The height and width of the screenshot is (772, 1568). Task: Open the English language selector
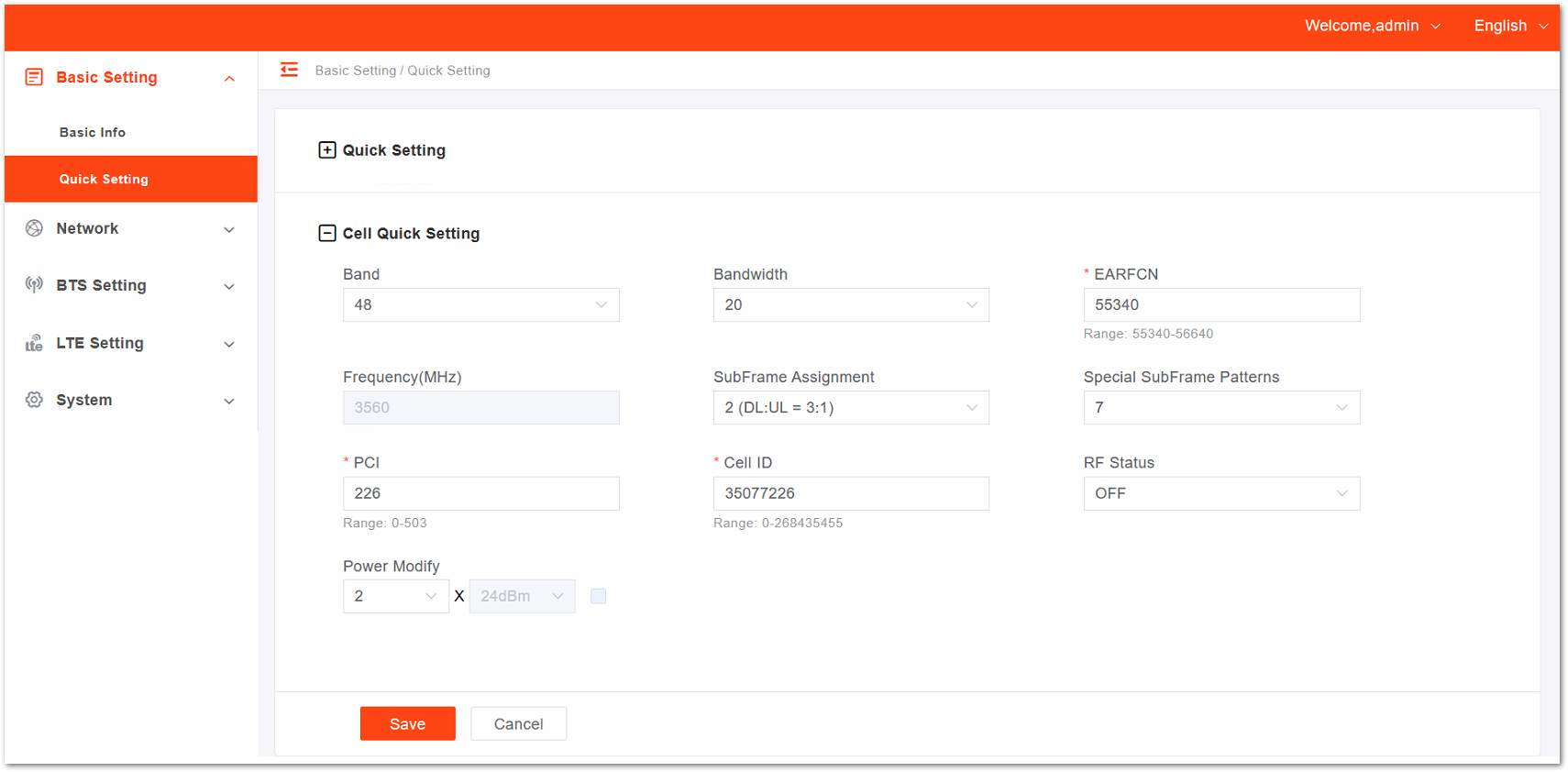(1511, 26)
